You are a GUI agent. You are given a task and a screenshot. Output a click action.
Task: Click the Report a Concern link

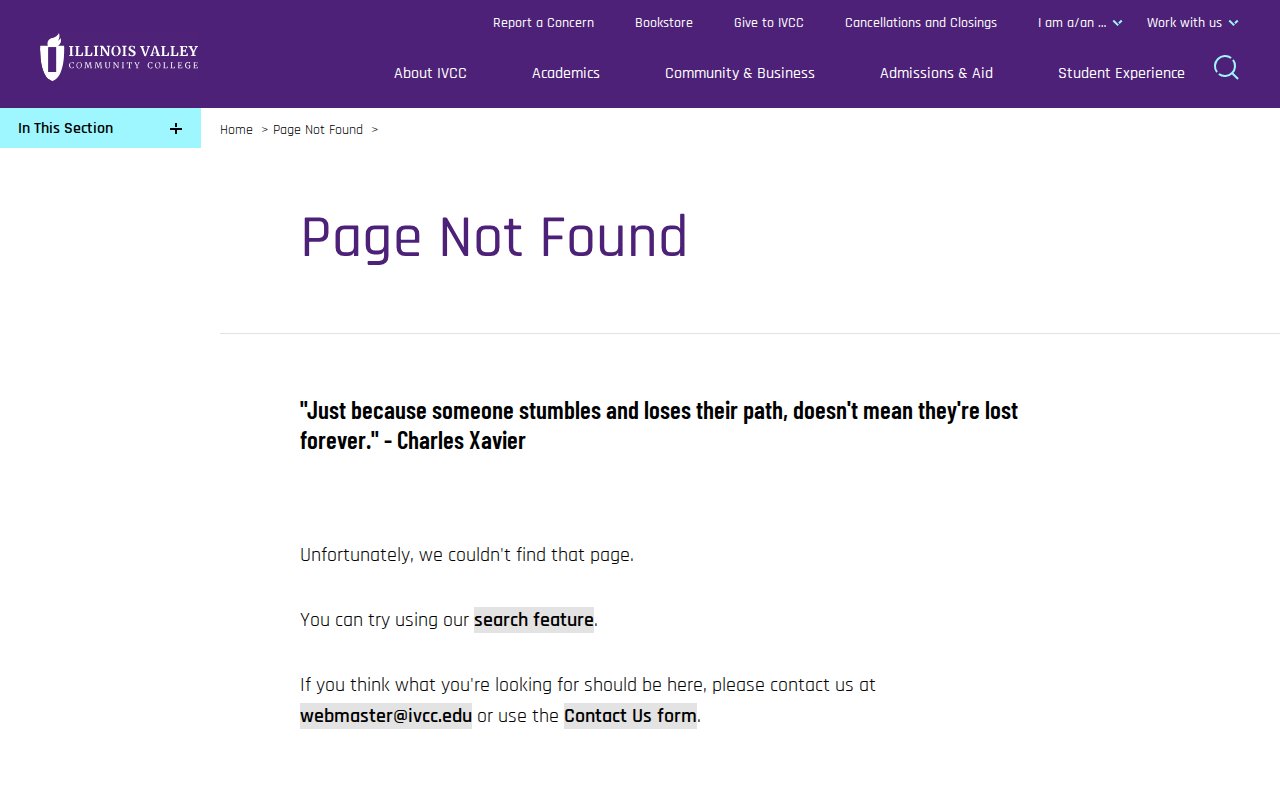(543, 23)
